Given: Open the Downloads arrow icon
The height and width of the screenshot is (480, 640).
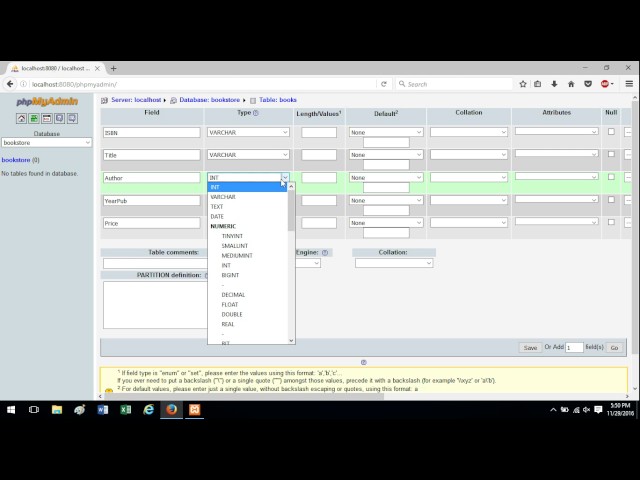Looking at the screenshot, I should 554,84.
